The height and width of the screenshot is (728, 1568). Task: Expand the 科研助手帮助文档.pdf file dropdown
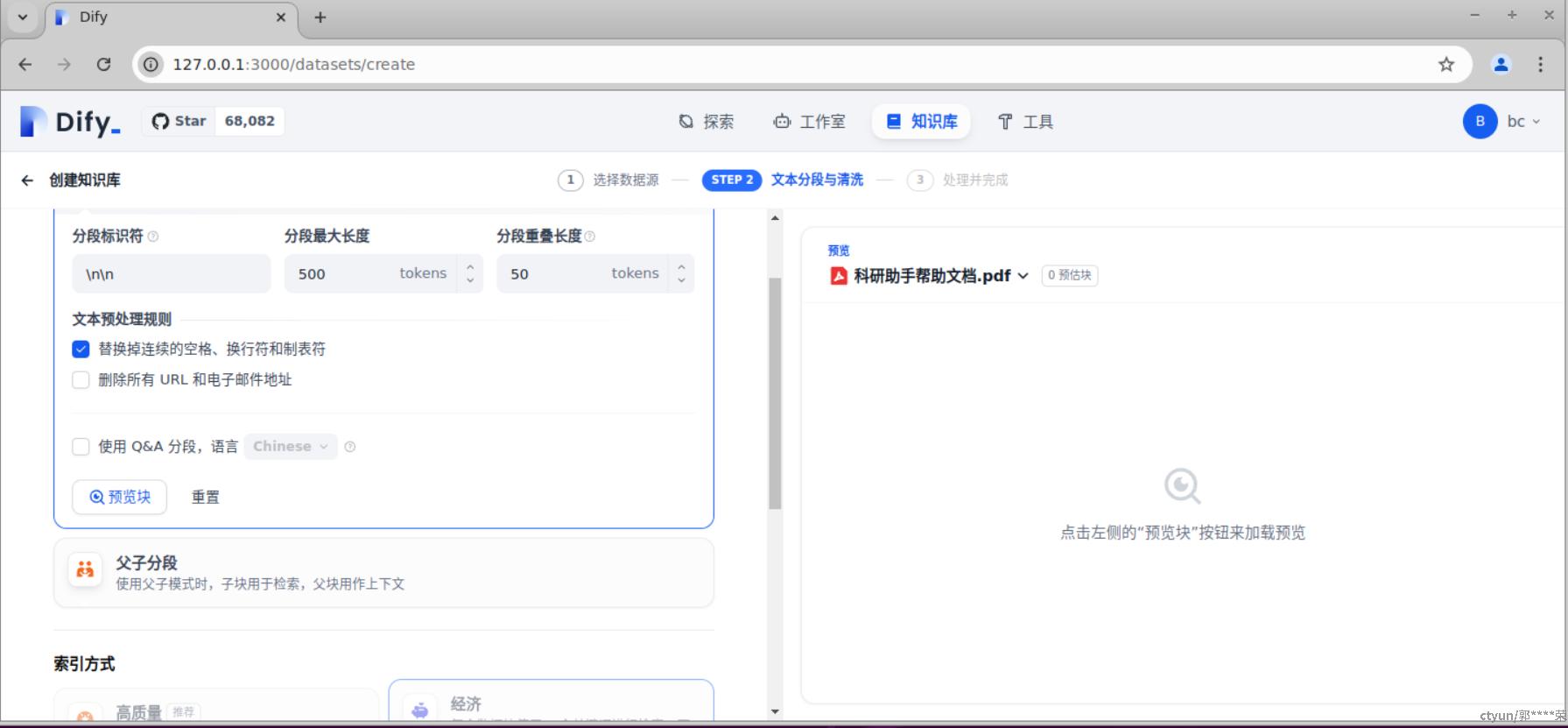1023,276
